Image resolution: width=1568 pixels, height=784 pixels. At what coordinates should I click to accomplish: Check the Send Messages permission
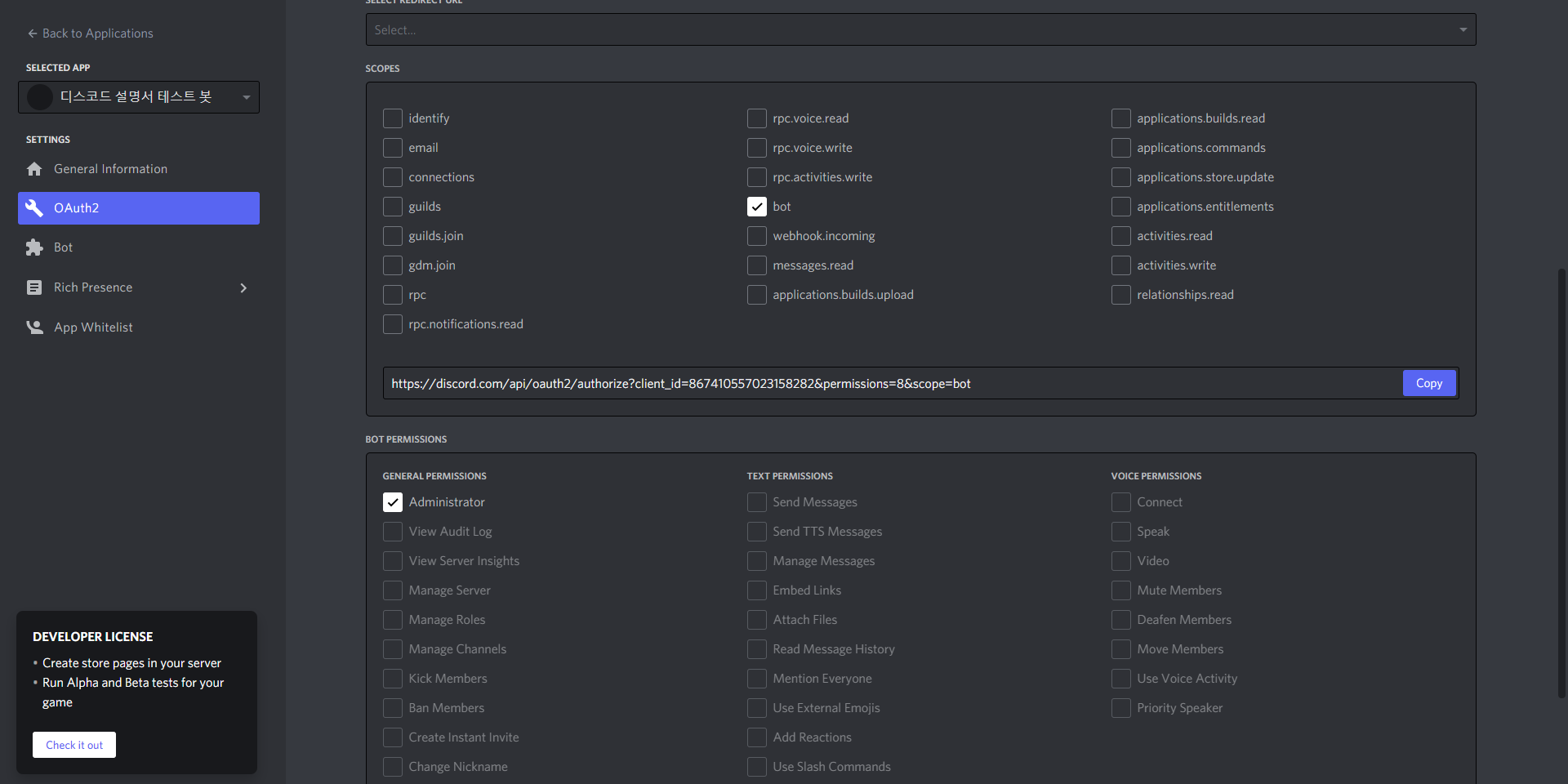point(757,502)
